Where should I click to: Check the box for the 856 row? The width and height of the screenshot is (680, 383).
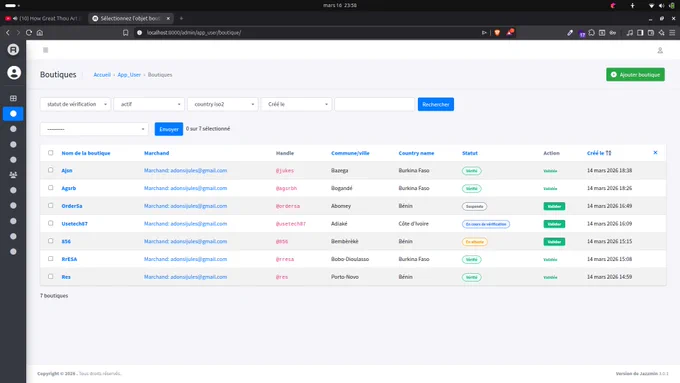click(x=51, y=241)
